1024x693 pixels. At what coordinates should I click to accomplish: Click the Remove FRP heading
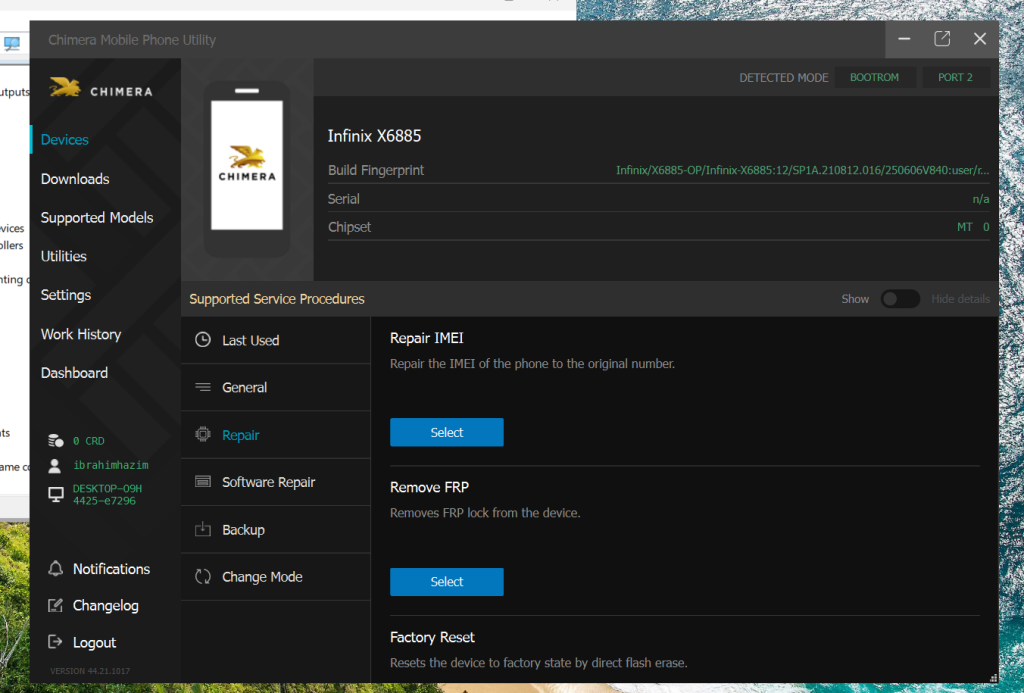coord(429,487)
